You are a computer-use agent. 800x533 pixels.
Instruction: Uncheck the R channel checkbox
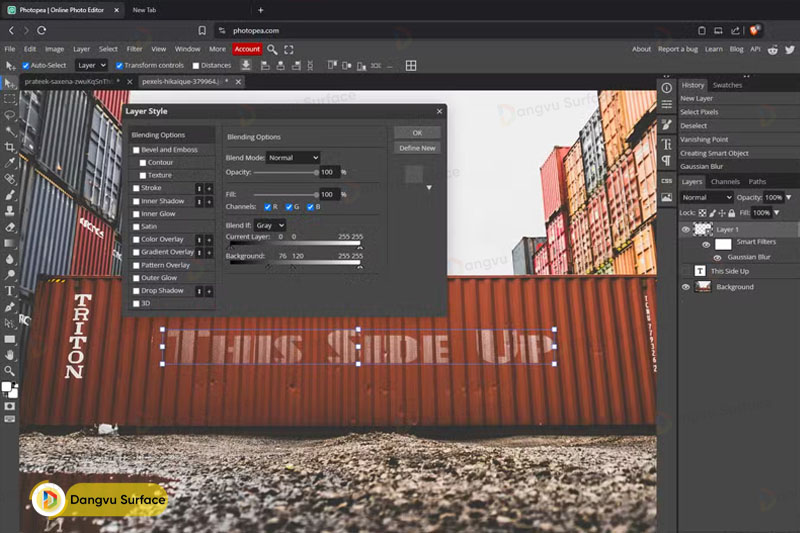[268, 207]
